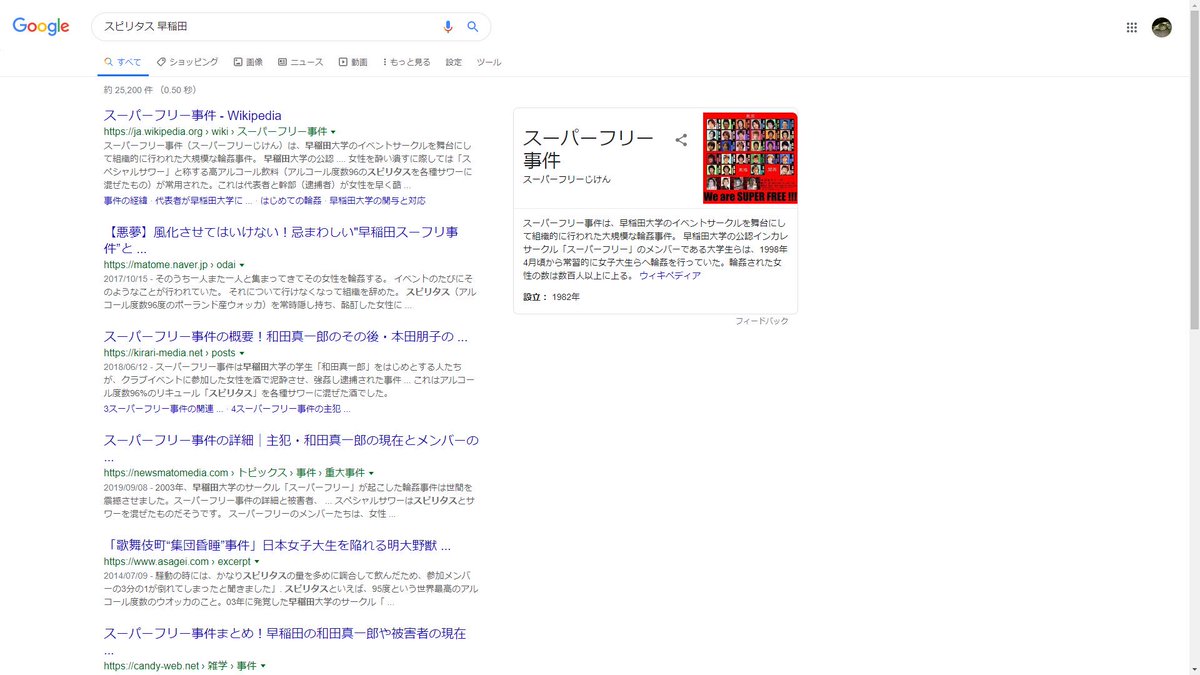Expand the ja.wikipedia.org URL dropdown arrow
This screenshot has width=1200, height=675.
333,132
